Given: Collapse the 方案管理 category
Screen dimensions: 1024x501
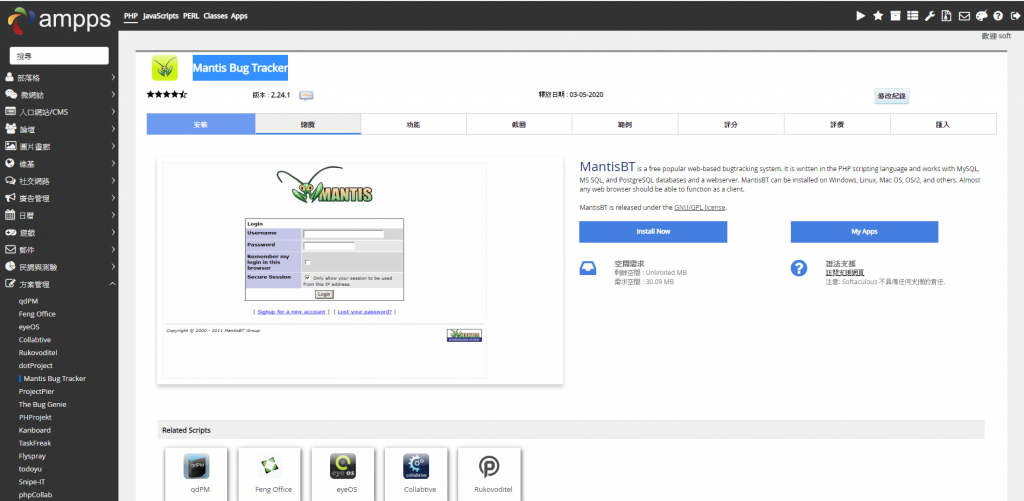Looking at the screenshot, I should coord(59,284).
